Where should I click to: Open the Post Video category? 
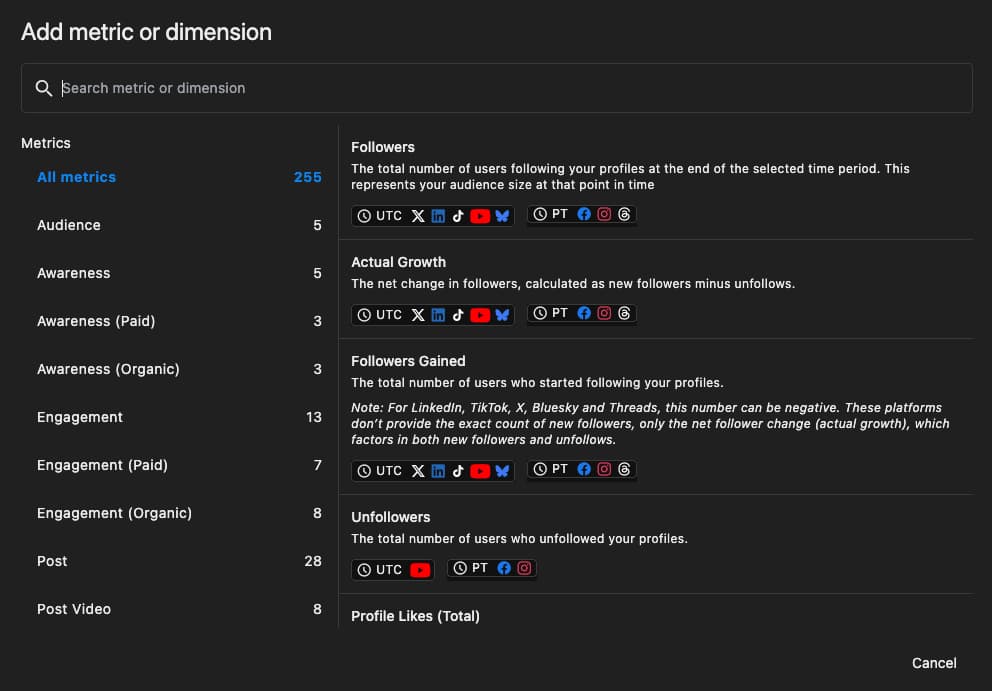[74, 609]
